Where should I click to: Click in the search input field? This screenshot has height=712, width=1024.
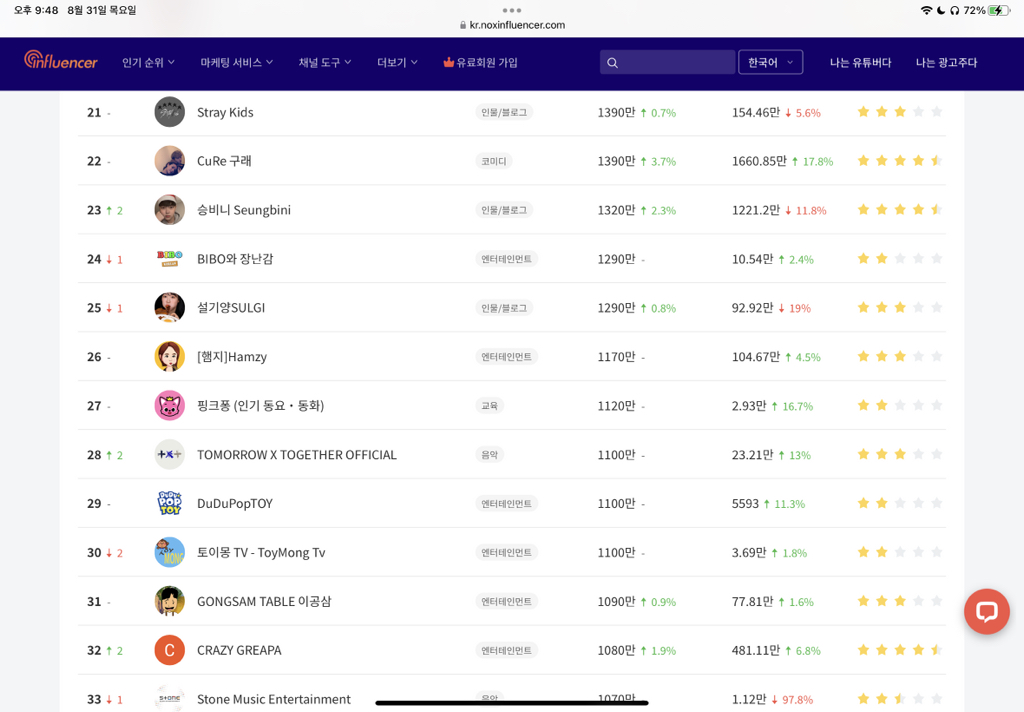667,62
